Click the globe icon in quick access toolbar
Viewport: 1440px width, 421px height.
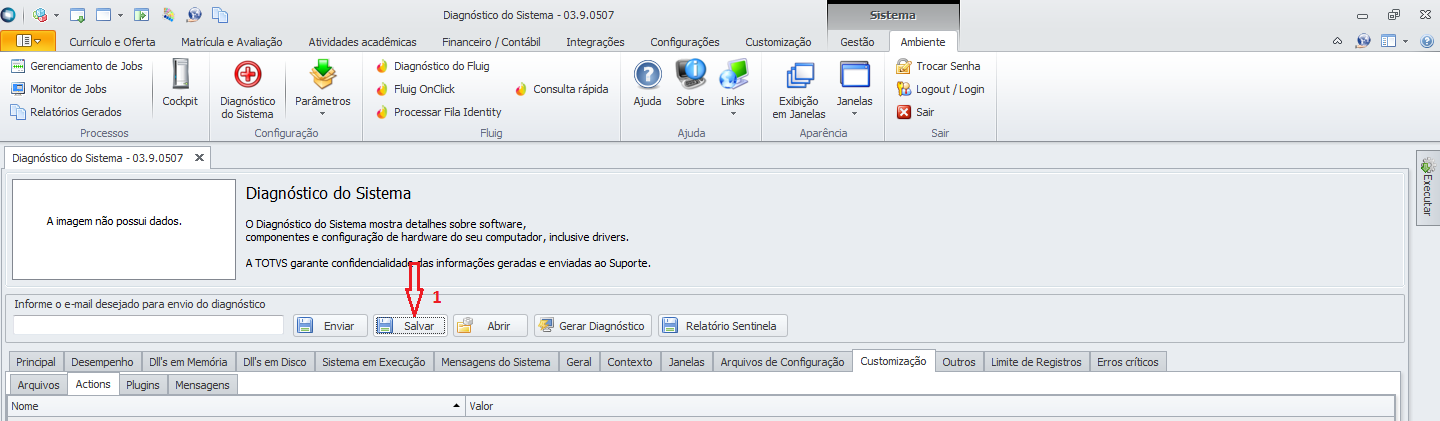coord(194,15)
